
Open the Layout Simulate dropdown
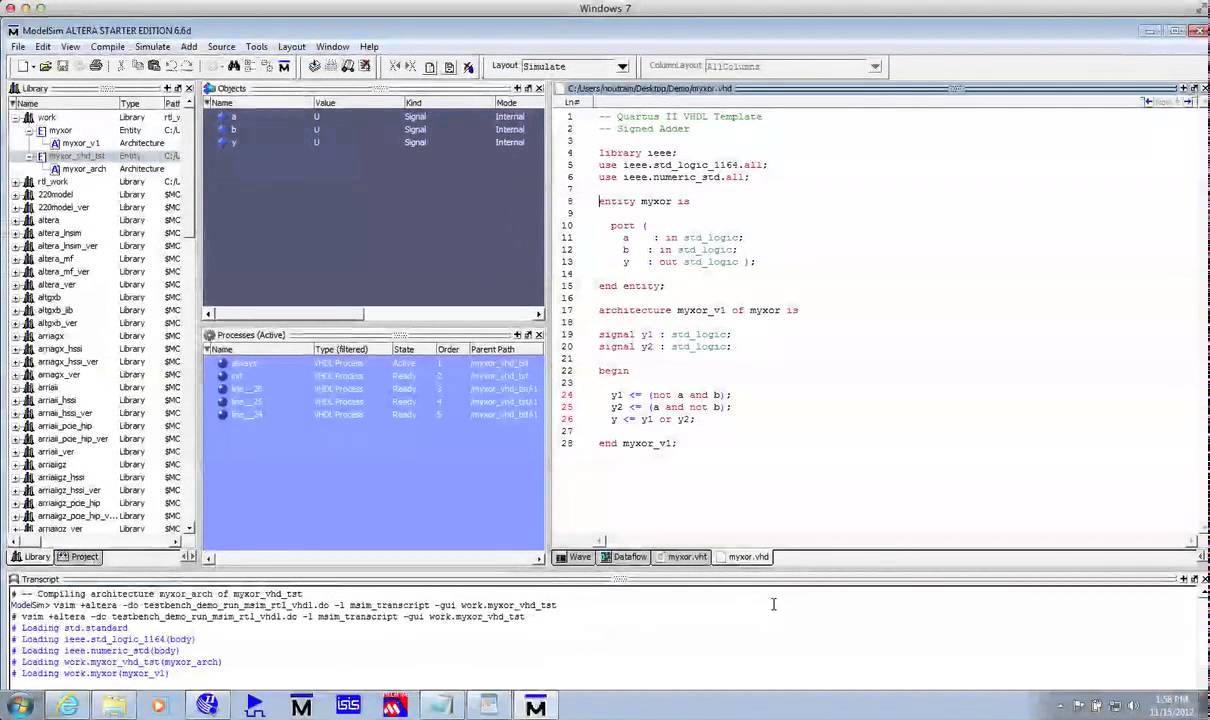(622, 67)
